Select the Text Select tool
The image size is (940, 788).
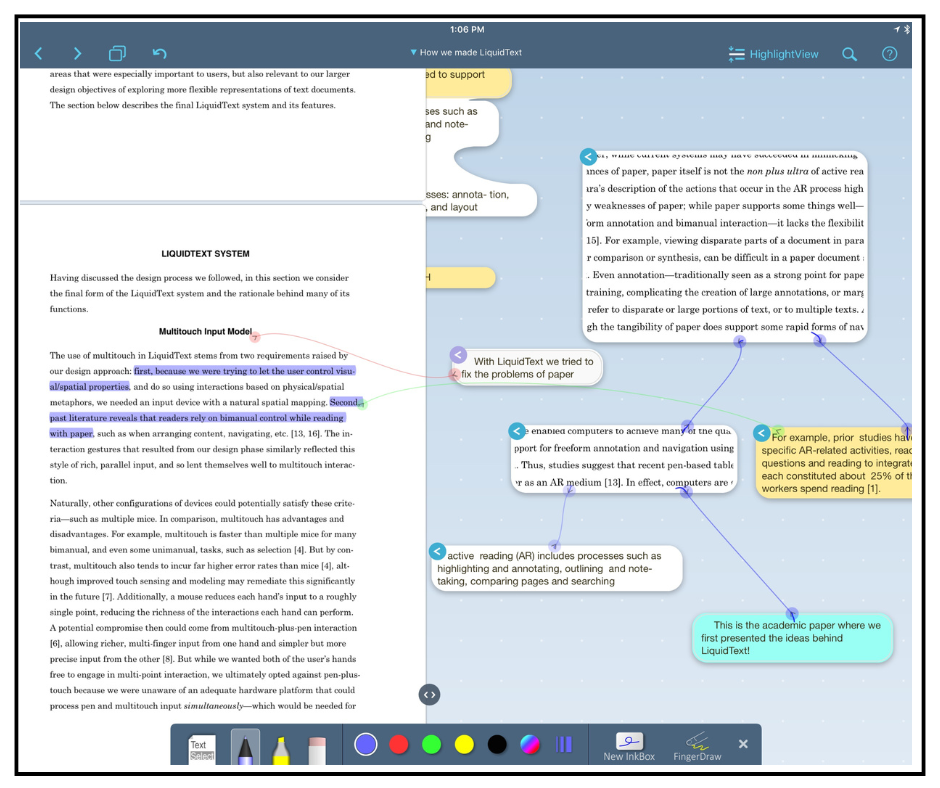pyautogui.click(x=201, y=749)
